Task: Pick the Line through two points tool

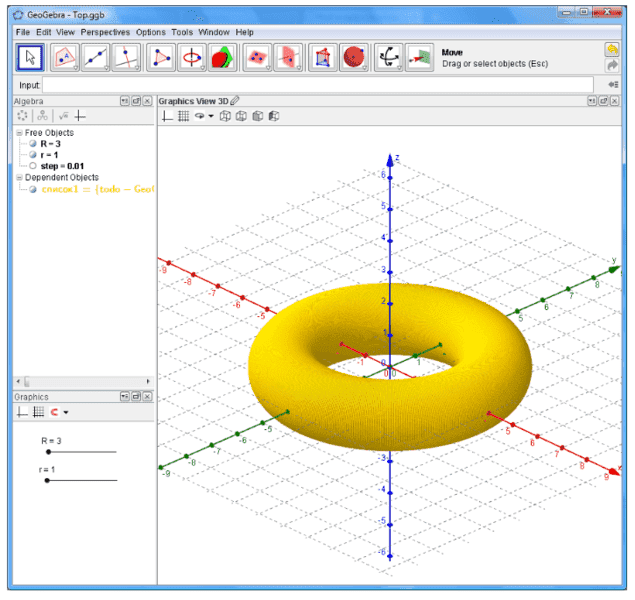Action: [x=96, y=58]
